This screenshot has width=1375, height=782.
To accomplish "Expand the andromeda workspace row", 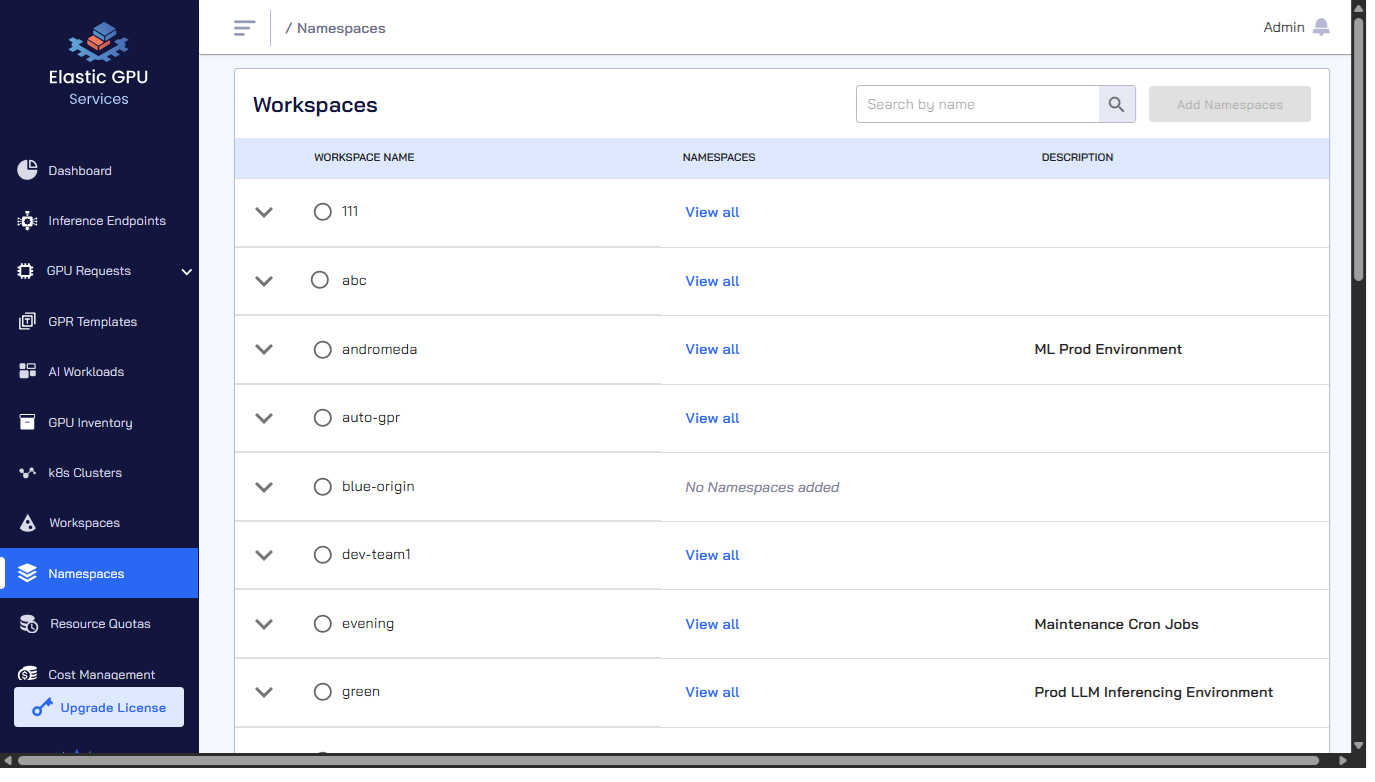I will point(264,349).
